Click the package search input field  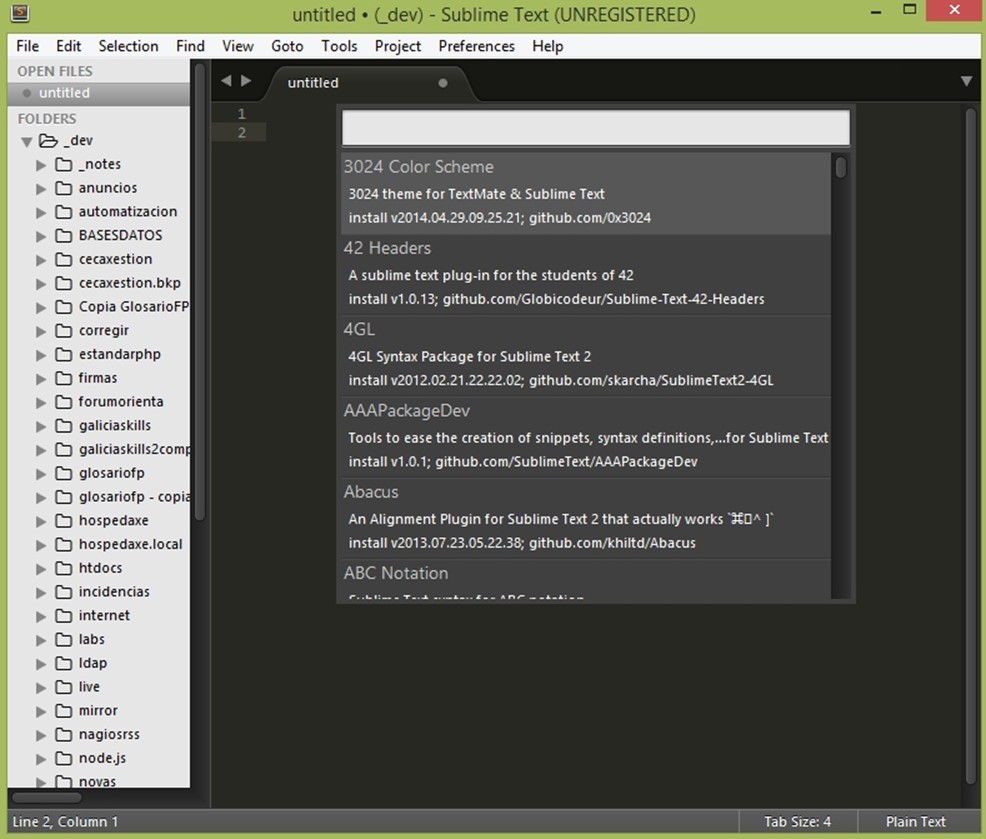595,128
